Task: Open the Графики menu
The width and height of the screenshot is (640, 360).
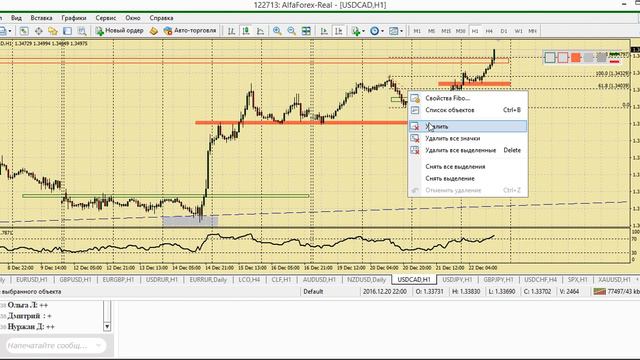Action: [74, 18]
